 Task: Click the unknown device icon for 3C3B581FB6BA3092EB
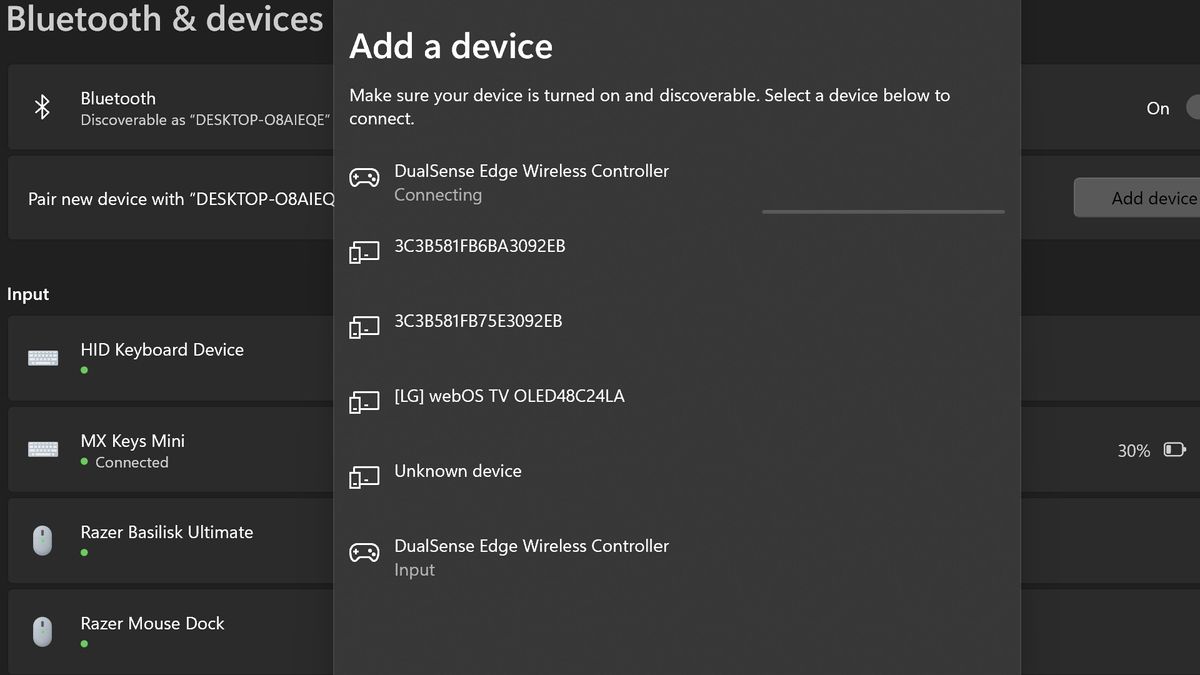click(x=365, y=252)
